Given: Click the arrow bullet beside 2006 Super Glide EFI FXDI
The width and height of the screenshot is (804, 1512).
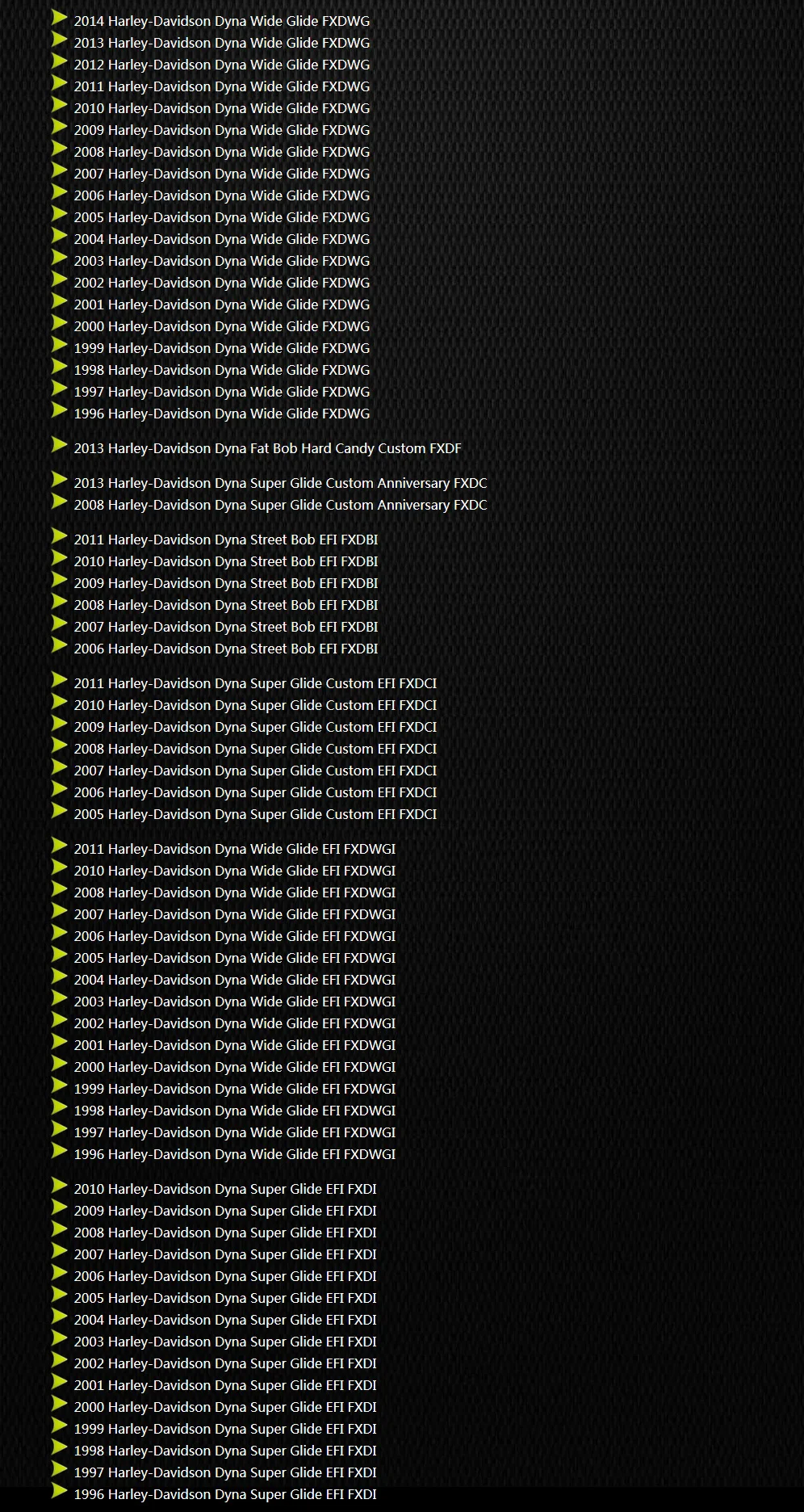Looking at the screenshot, I should (60, 1272).
